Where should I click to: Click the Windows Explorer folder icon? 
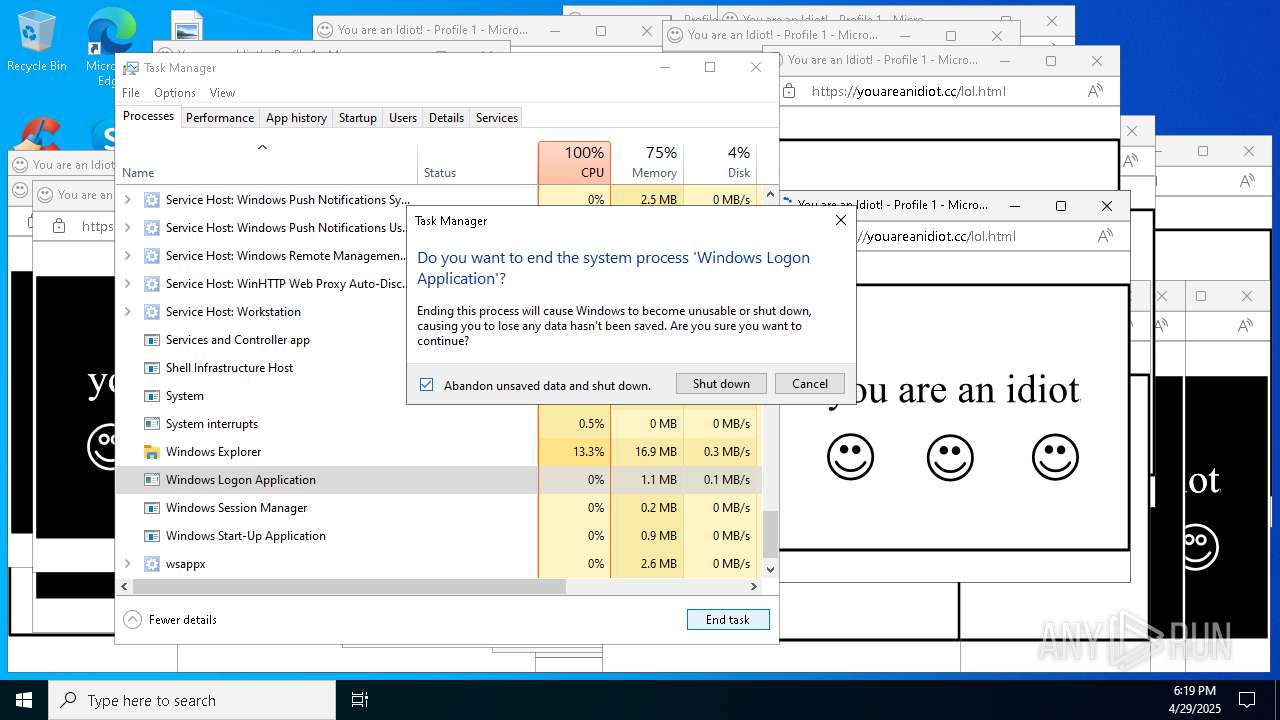click(x=152, y=452)
